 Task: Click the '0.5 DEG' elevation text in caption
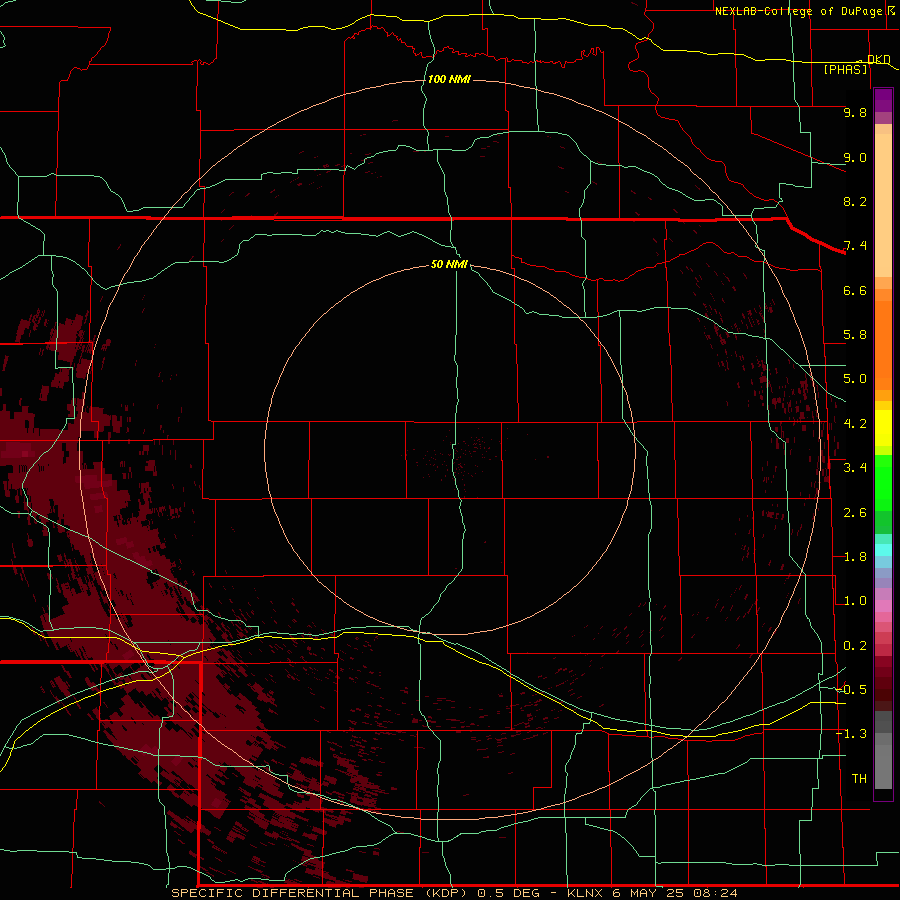(508, 893)
